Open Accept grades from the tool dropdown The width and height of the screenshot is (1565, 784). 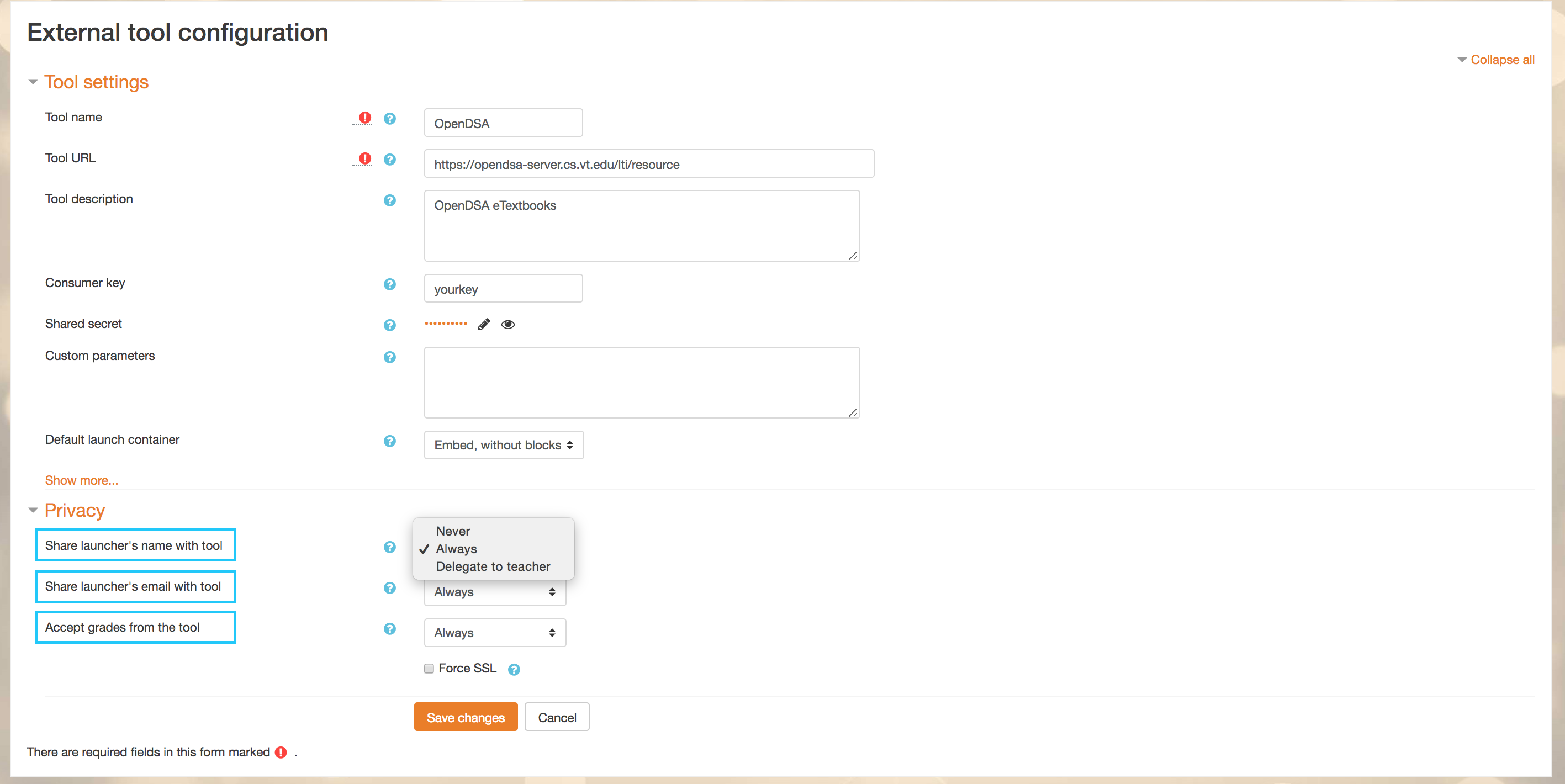pyautogui.click(x=495, y=633)
